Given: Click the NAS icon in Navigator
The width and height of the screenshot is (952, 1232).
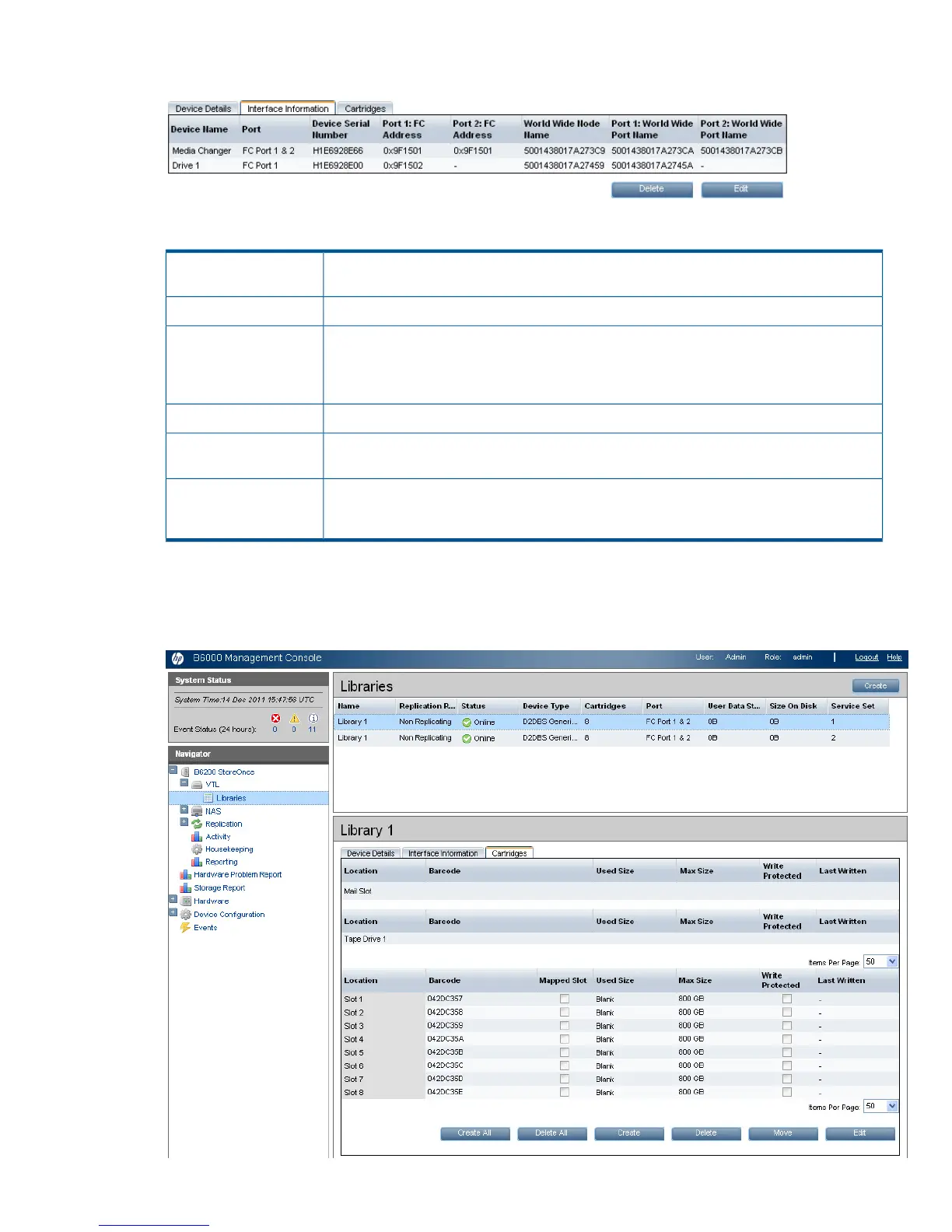Looking at the screenshot, I should point(197,810).
